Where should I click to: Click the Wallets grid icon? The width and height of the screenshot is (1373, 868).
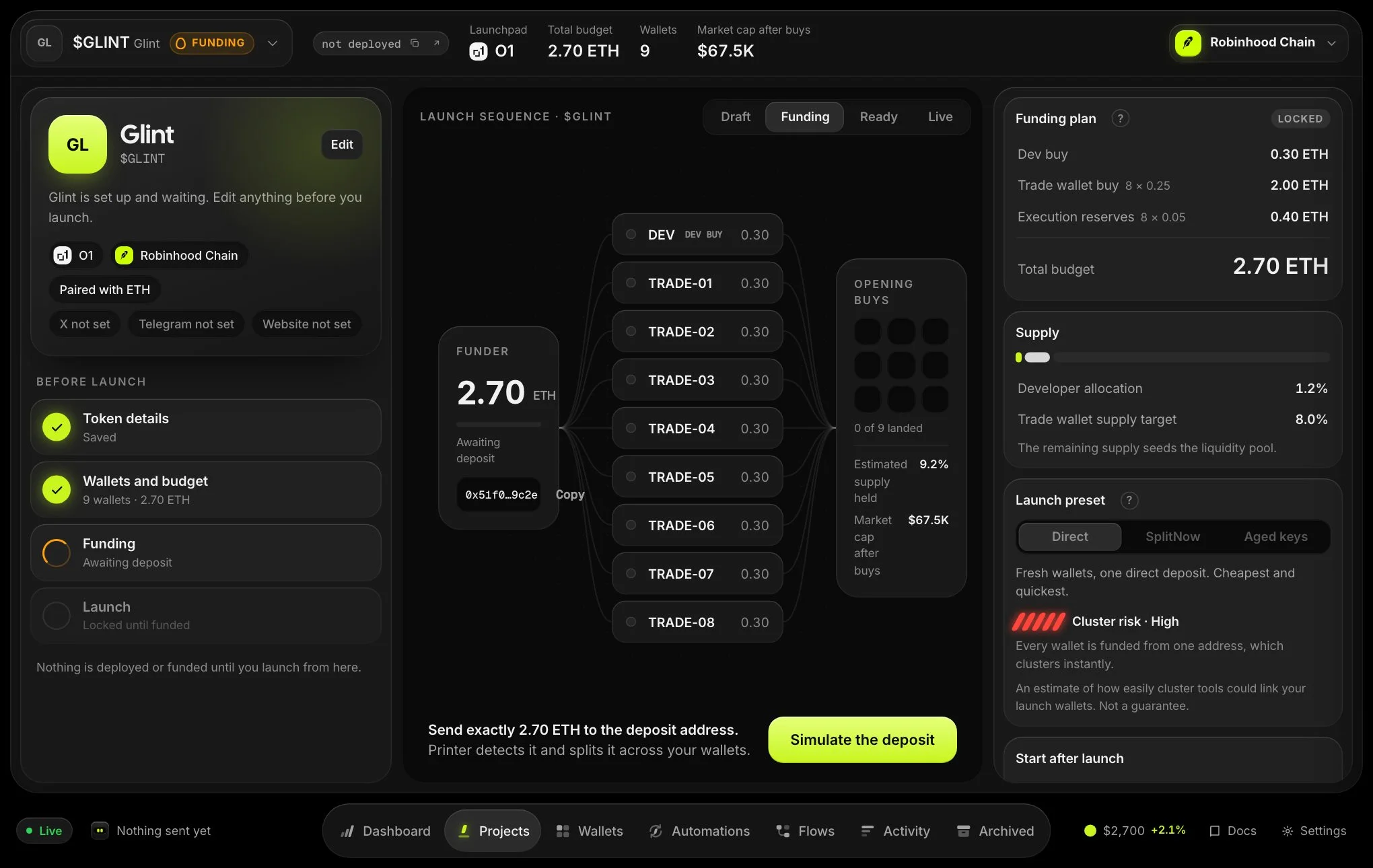[x=563, y=831]
